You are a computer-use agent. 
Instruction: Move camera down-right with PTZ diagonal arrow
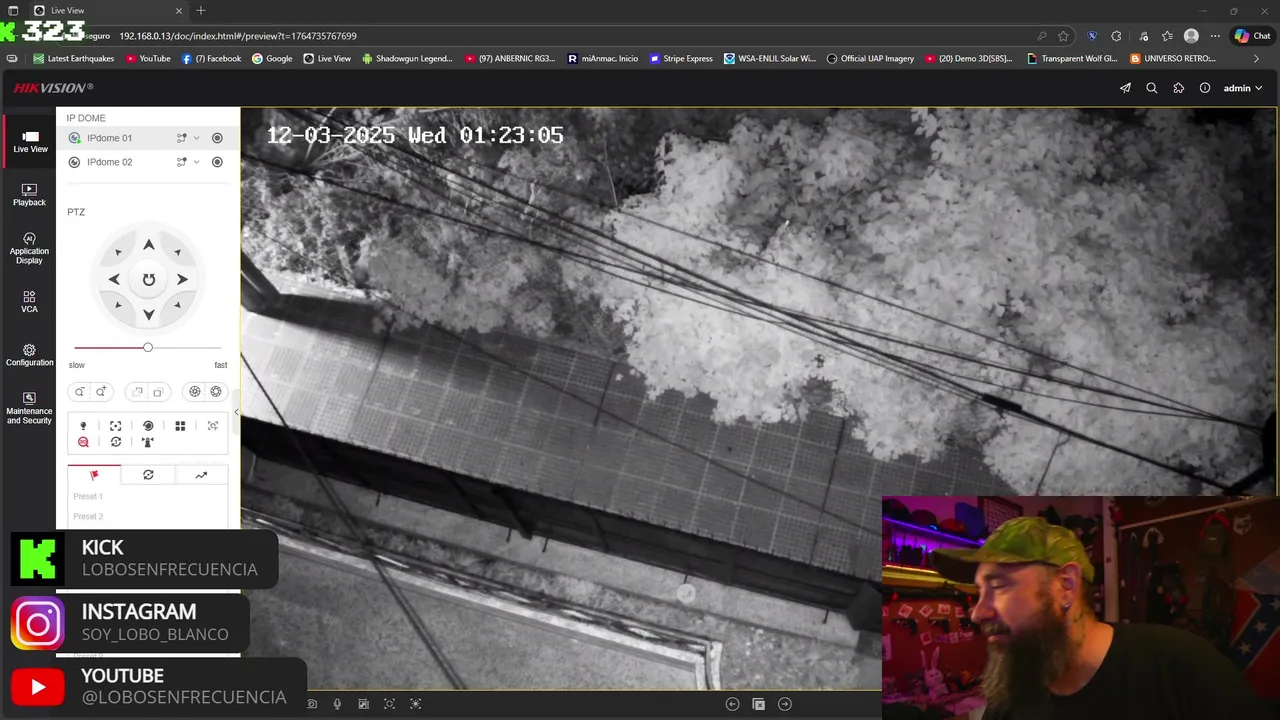click(x=177, y=306)
